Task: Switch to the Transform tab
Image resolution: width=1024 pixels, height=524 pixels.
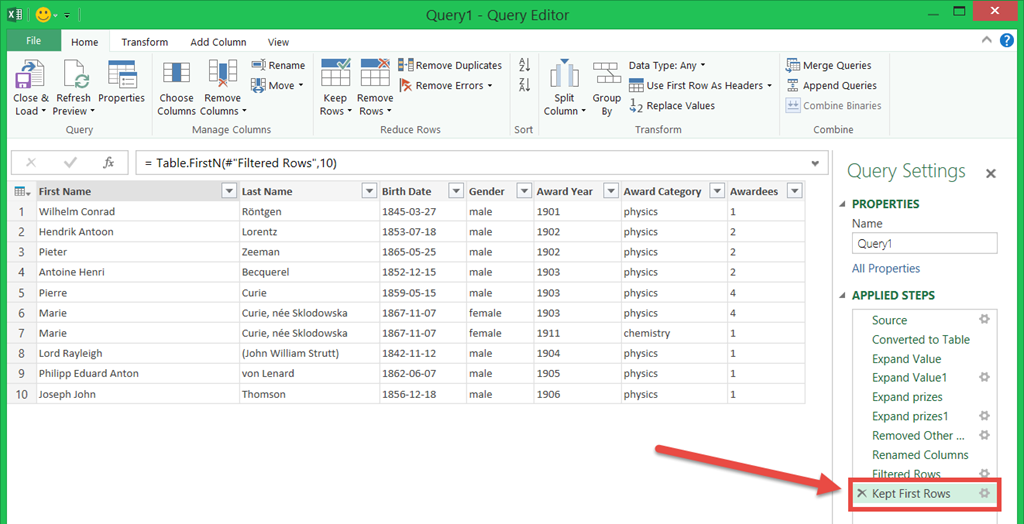Action: (x=145, y=42)
